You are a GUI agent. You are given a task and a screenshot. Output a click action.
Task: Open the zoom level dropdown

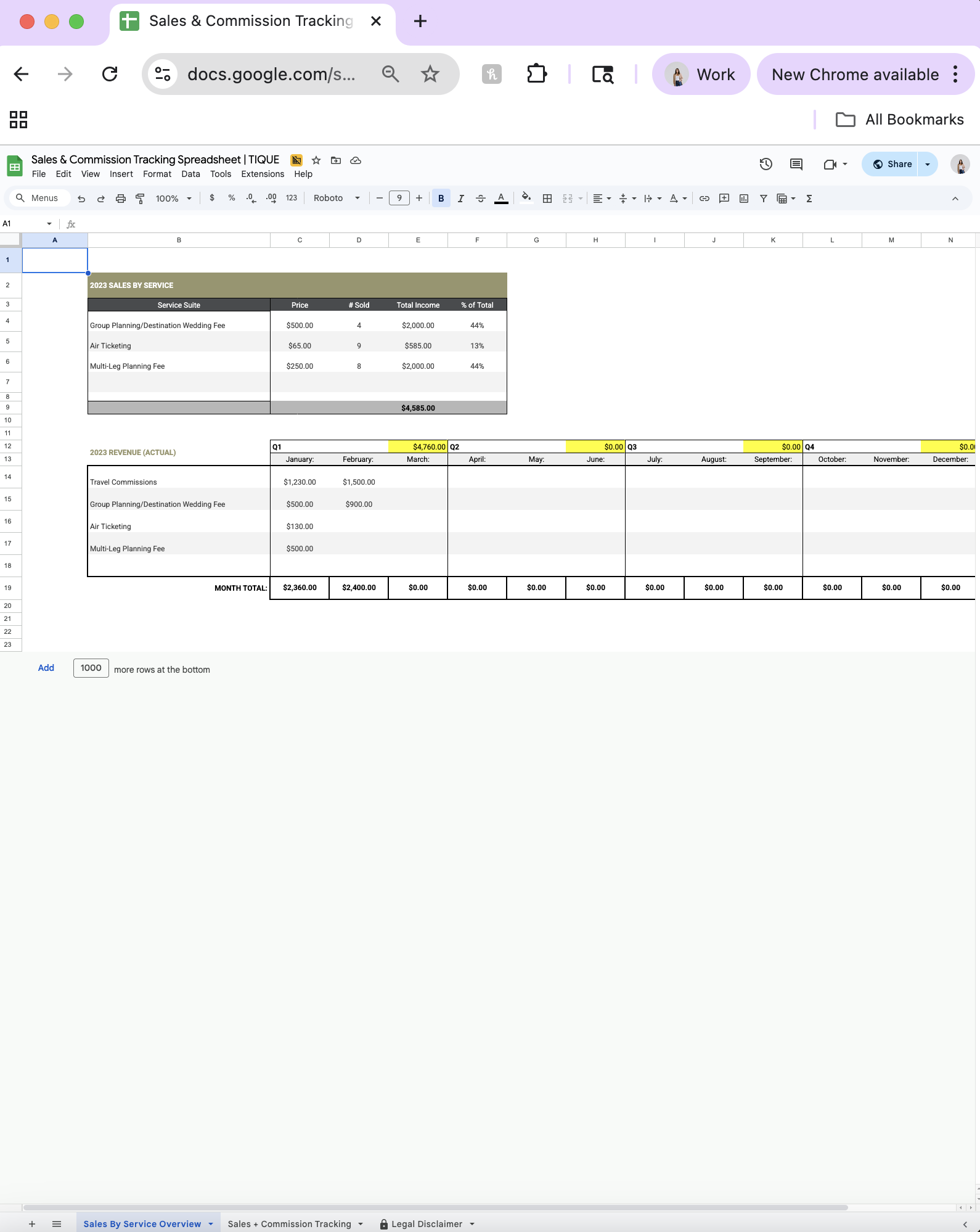click(173, 199)
